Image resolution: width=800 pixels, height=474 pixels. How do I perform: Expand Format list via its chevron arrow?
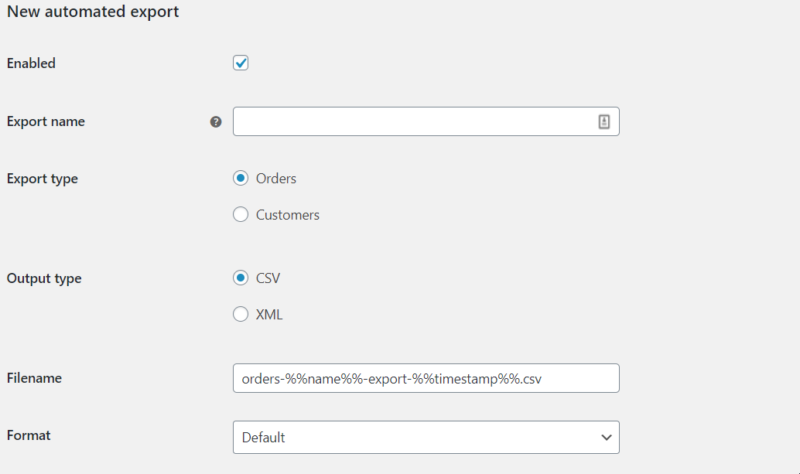click(x=606, y=437)
